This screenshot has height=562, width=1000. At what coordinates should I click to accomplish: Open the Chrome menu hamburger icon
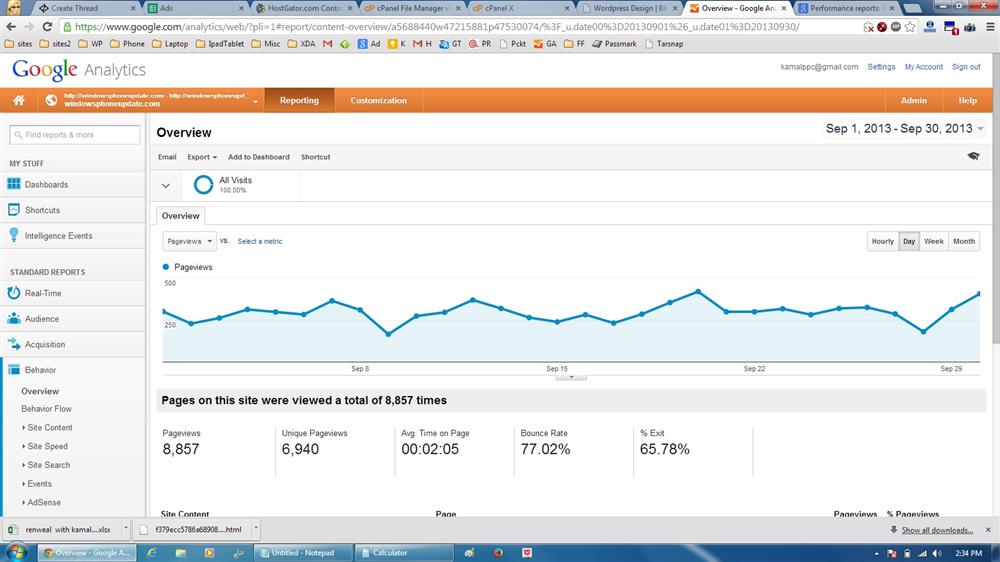click(x=989, y=27)
